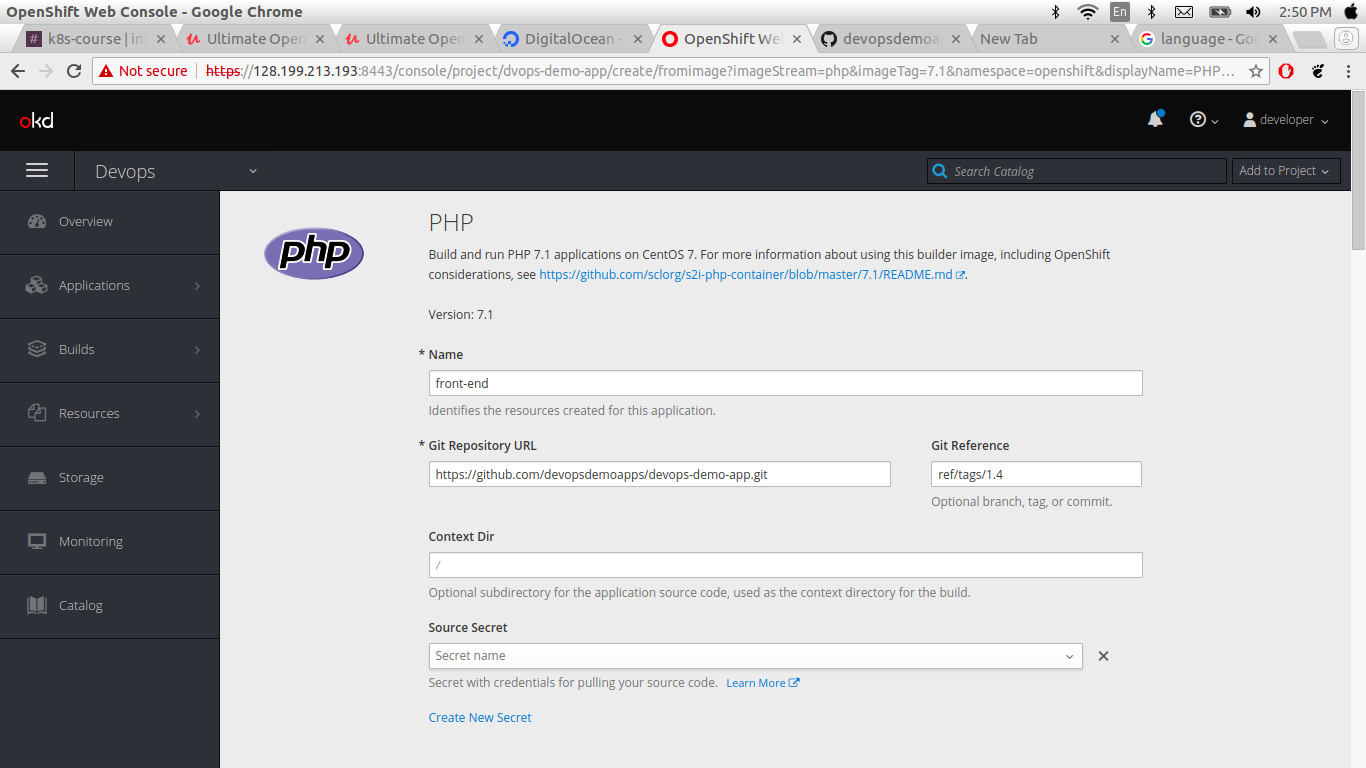
Task: Open the Learn More link
Action: 763,683
